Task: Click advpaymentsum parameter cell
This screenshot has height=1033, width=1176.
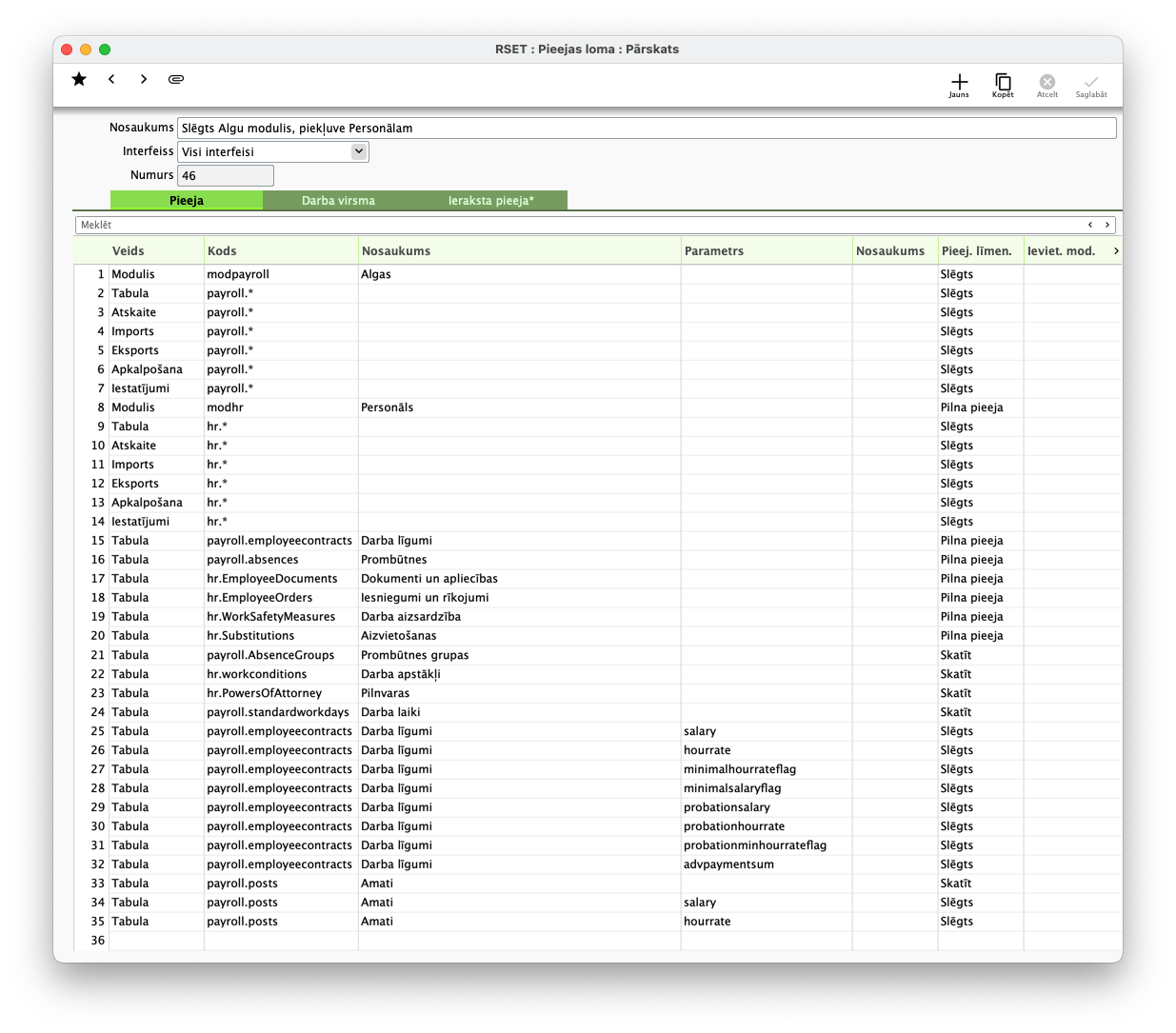Action: coord(767,864)
